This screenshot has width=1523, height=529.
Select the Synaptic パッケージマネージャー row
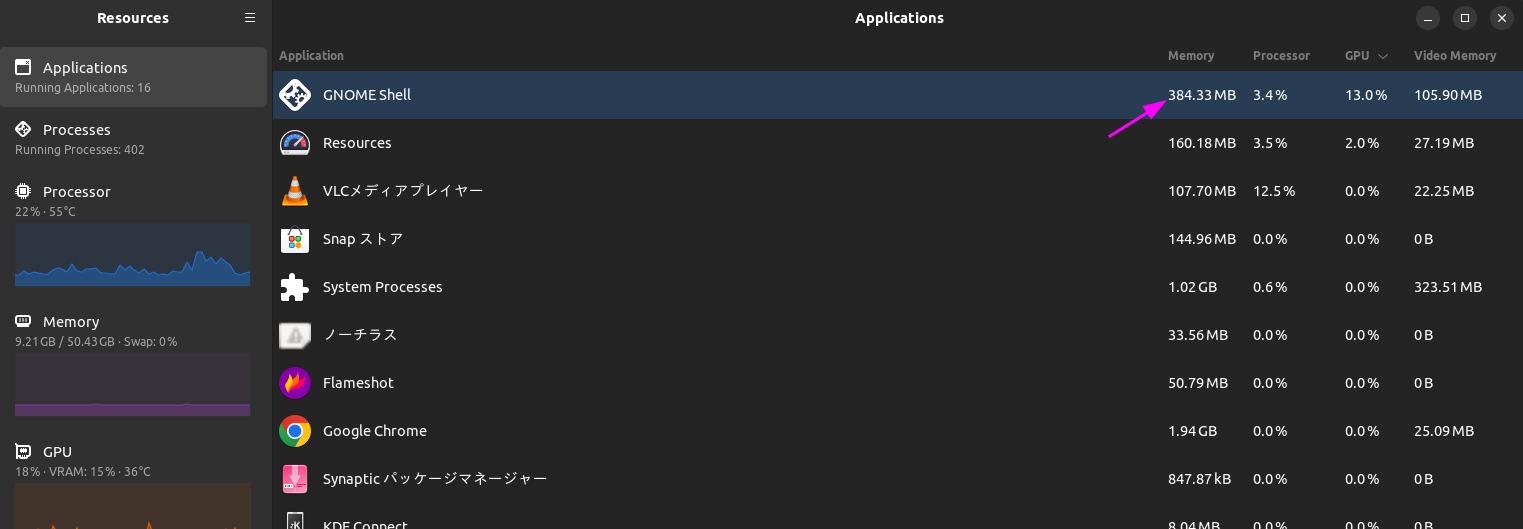pyautogui.click(x=897, y=479)
